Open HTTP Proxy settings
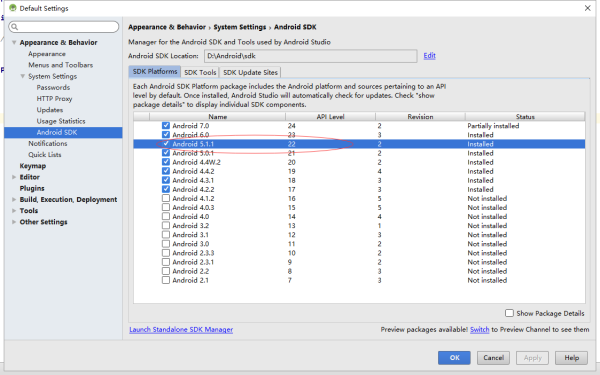The width and height of the screenshot is (600, 375). point(54,99)
